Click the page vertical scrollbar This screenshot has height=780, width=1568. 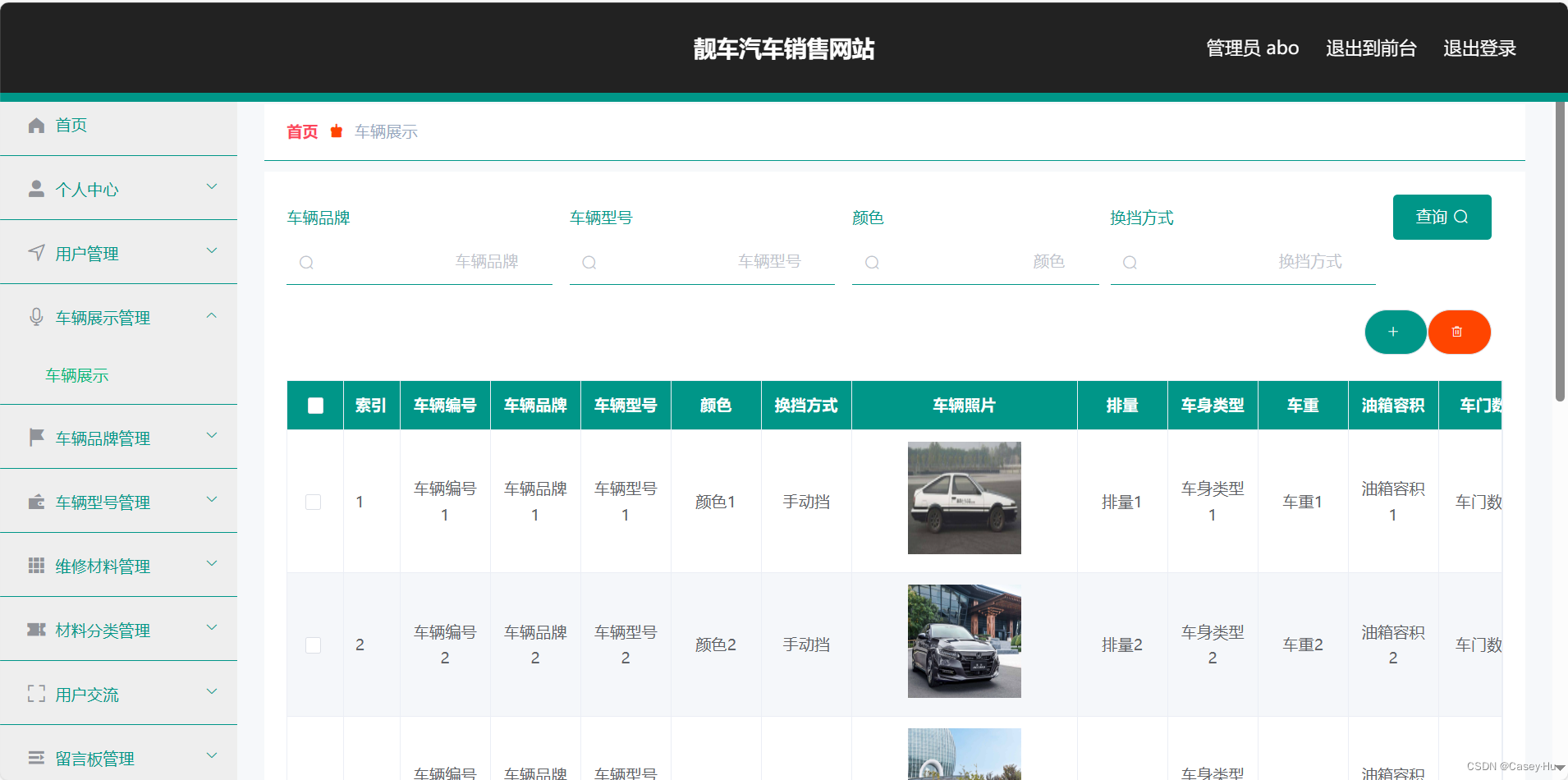[x=1561, y=250]
